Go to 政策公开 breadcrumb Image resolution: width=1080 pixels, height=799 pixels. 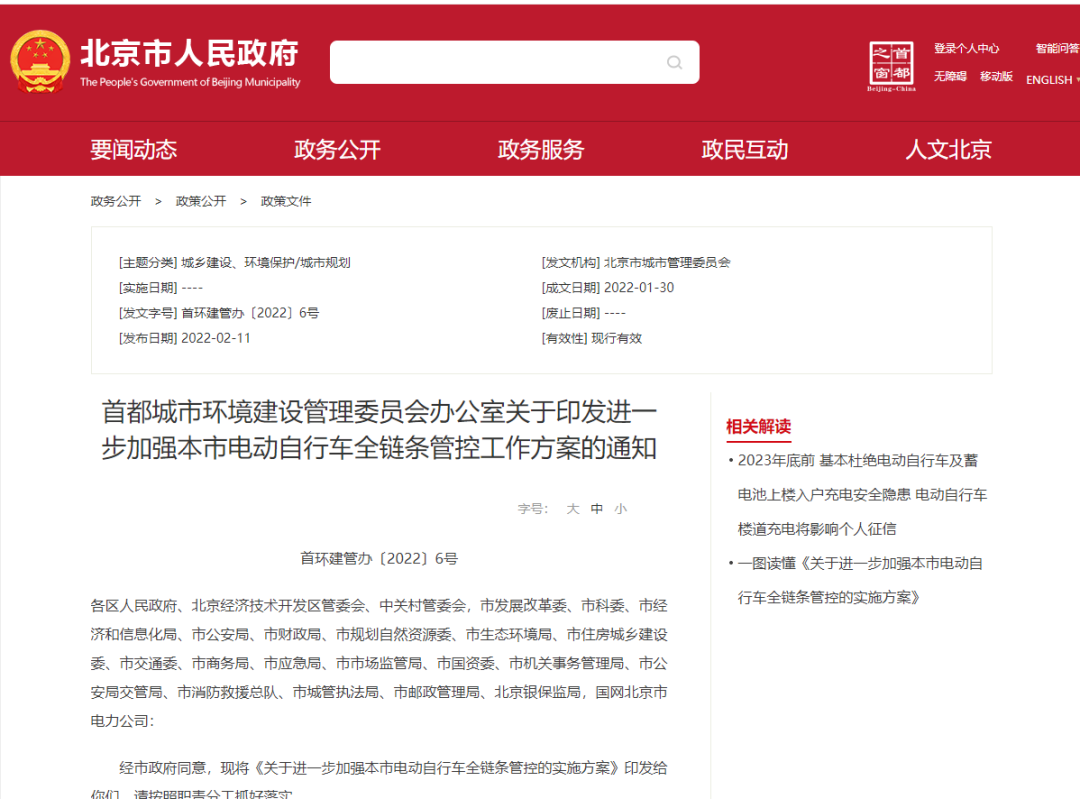point(200,201)
